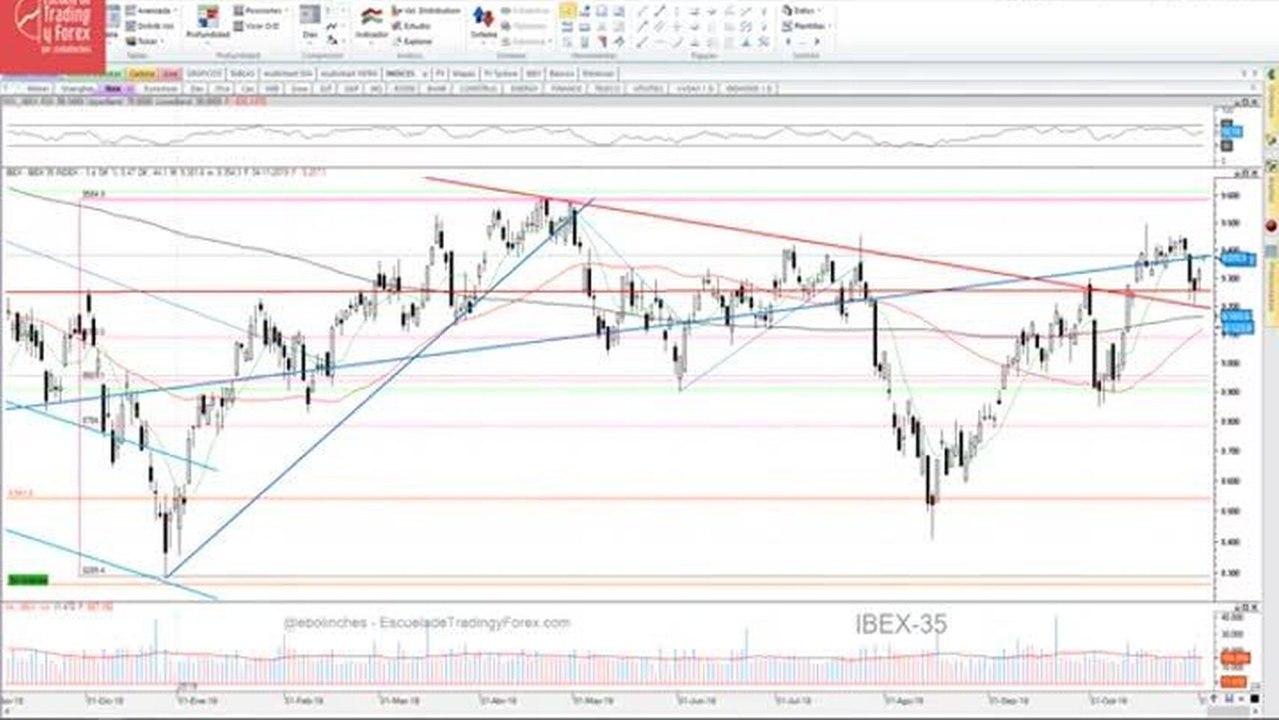The image size is (1279, 720).
Task: Switch to the INDICES tab
Action: [405, 74]
